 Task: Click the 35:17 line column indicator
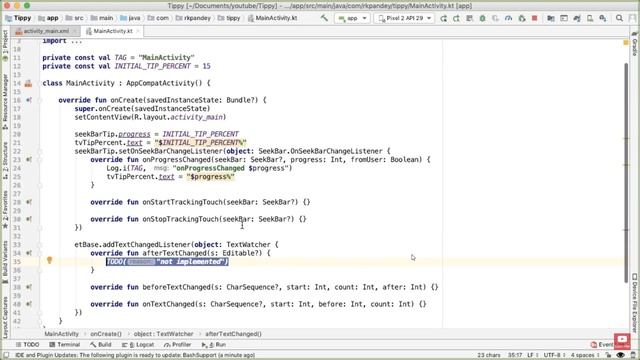[x=515, y=356]
